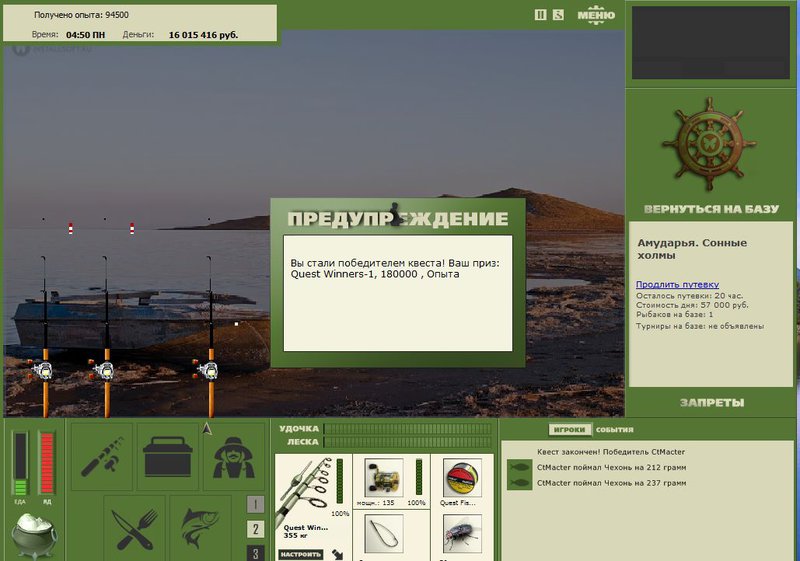Open the МЕНЮ main menu
800x561 pixels.
596,15
